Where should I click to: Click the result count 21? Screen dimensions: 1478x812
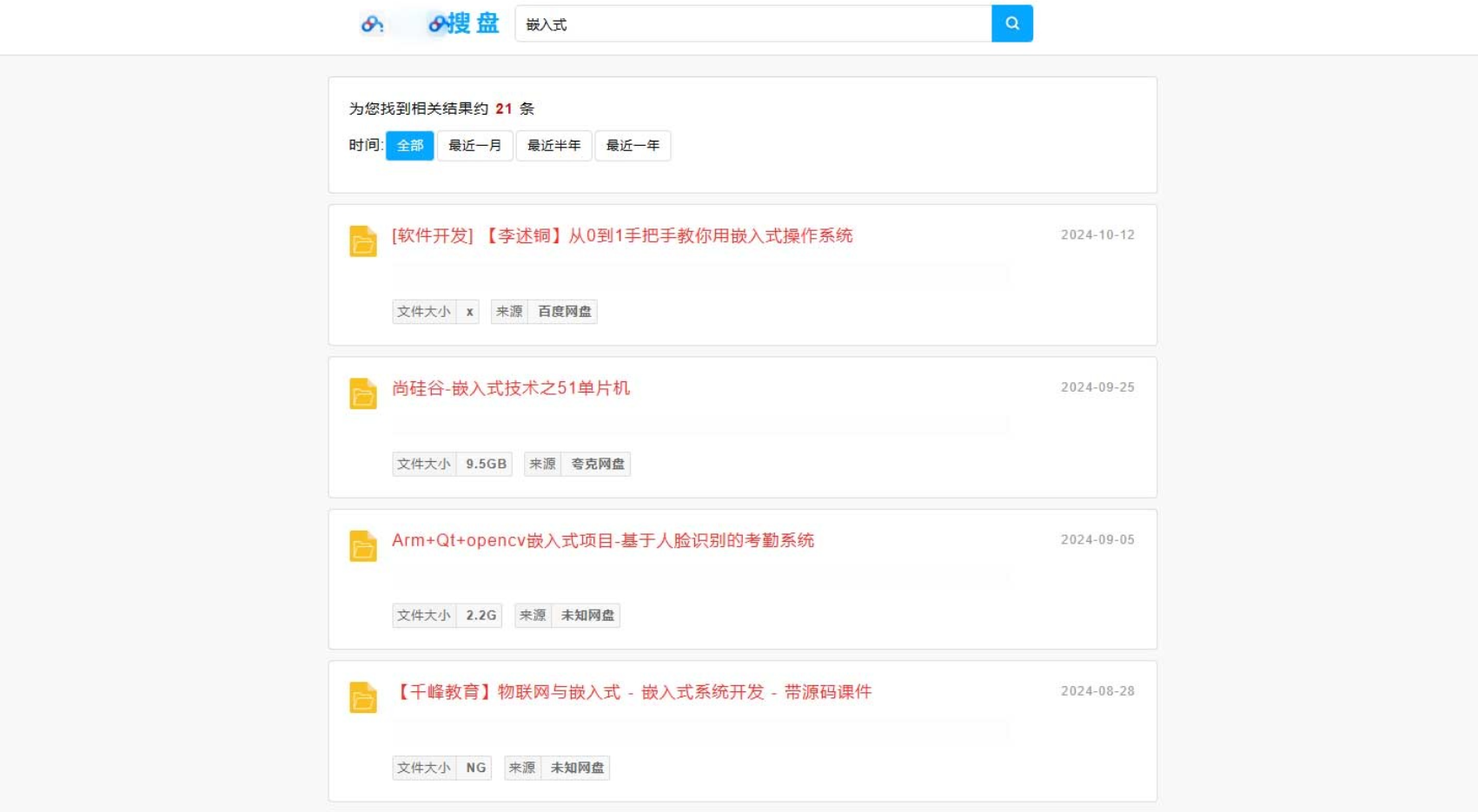coord(504,109)
